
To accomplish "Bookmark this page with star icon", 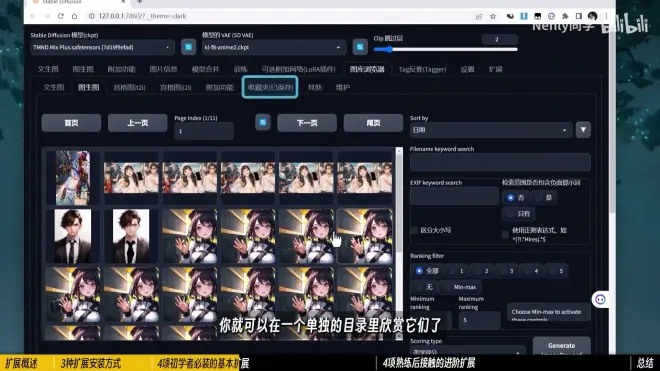I will [492, 16].
